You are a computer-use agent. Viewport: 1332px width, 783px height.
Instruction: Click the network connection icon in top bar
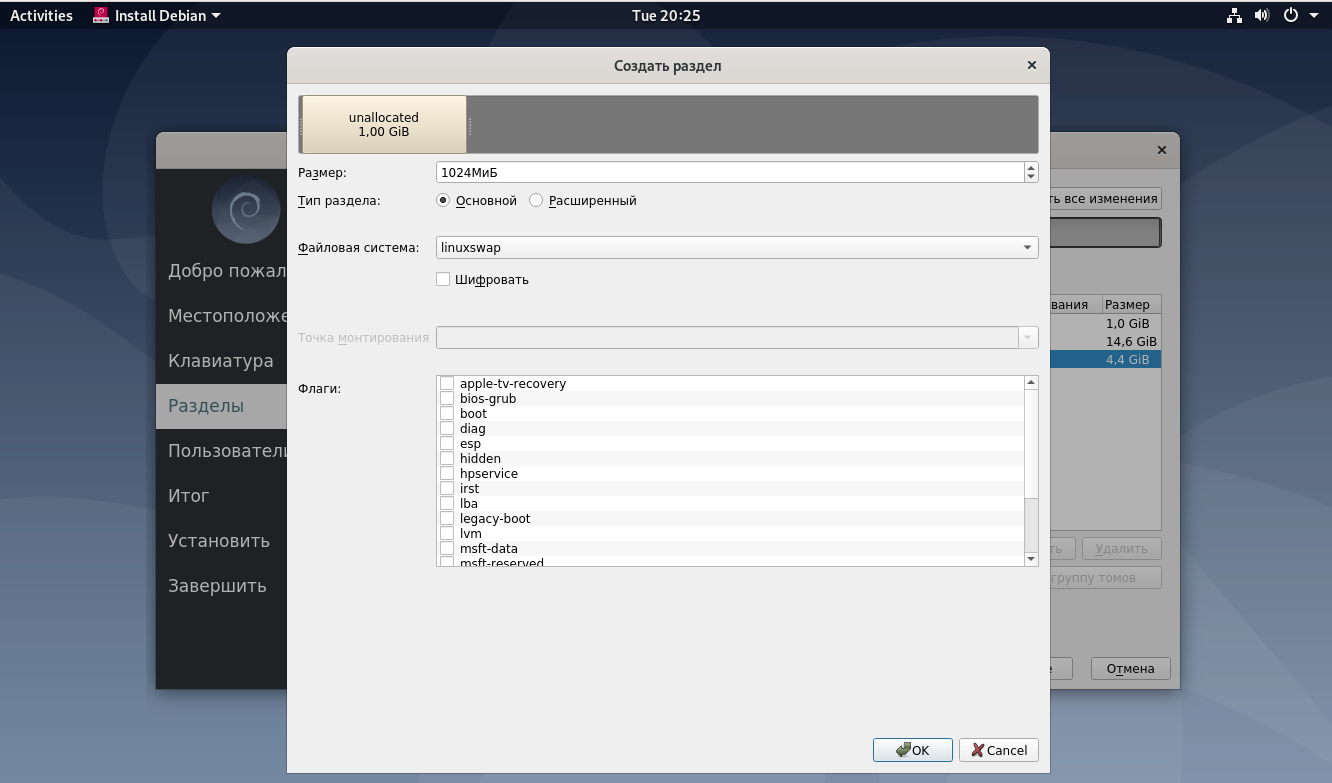[1234, 15]
